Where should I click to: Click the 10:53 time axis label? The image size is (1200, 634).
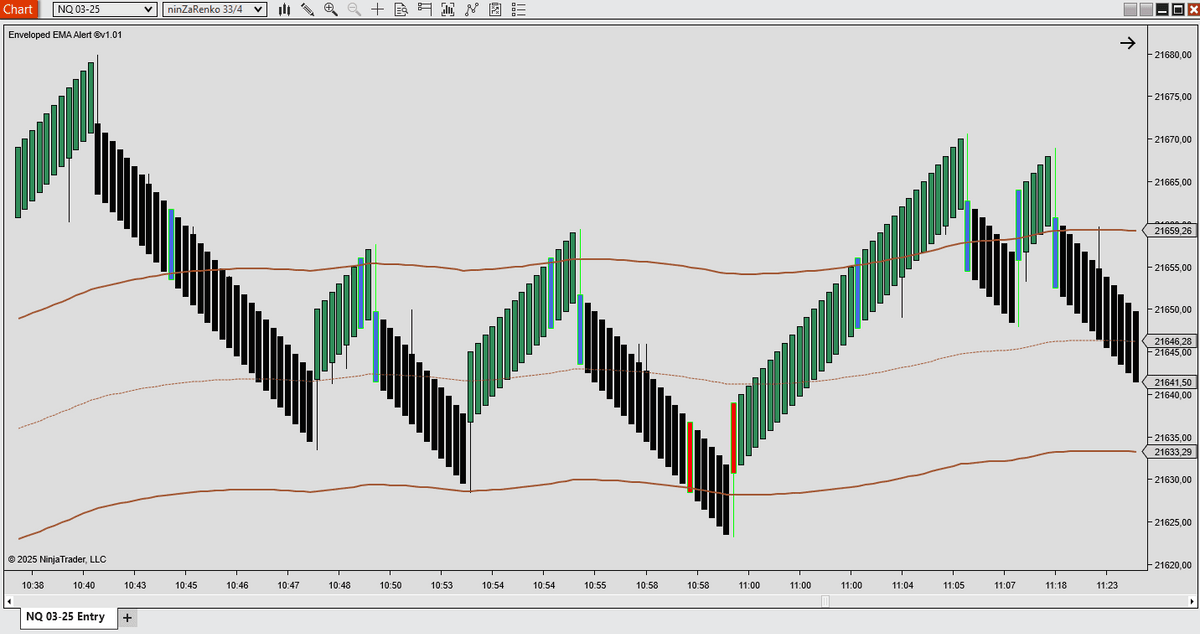442,585
